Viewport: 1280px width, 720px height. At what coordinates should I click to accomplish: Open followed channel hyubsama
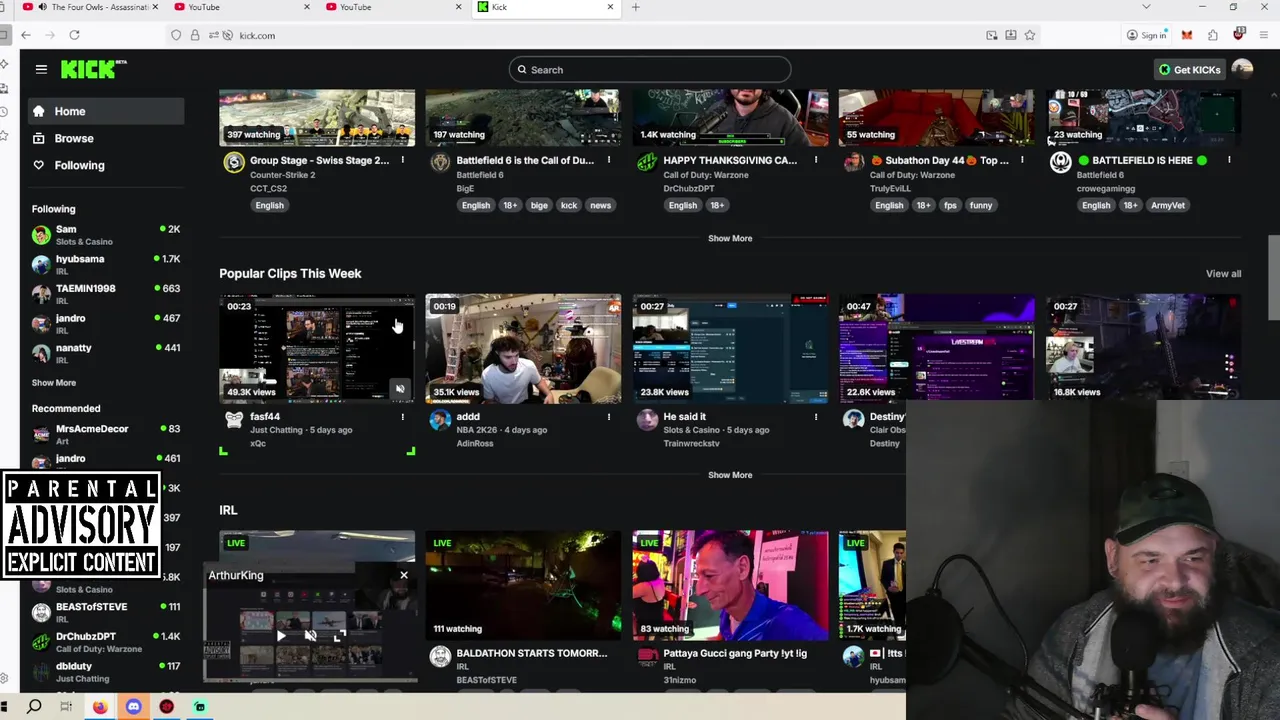coord(105,264)
